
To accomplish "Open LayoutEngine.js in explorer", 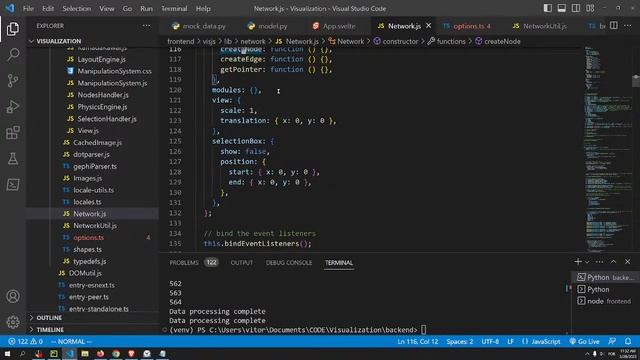I will click(x=101, y=59).
